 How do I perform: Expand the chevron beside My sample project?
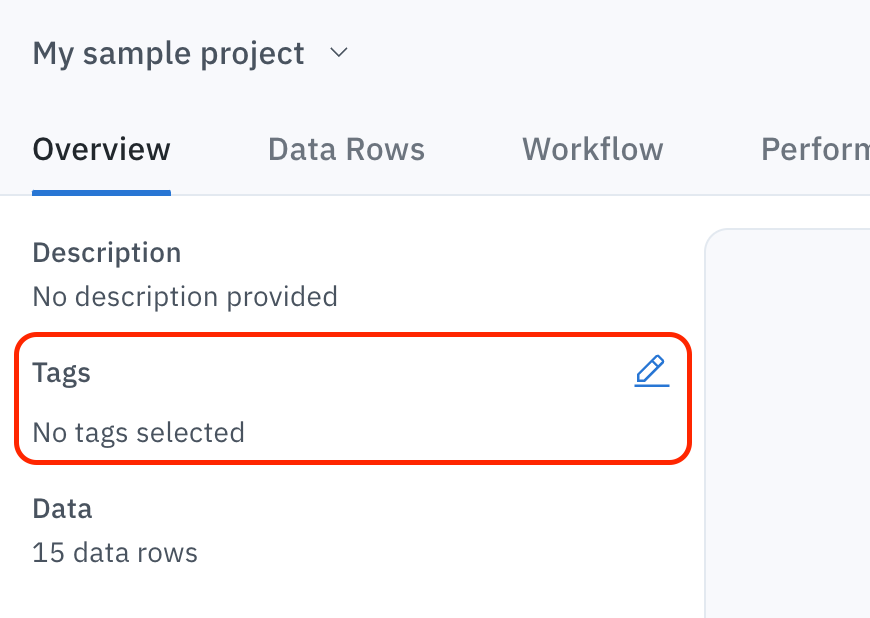click(x=338, y=53)
